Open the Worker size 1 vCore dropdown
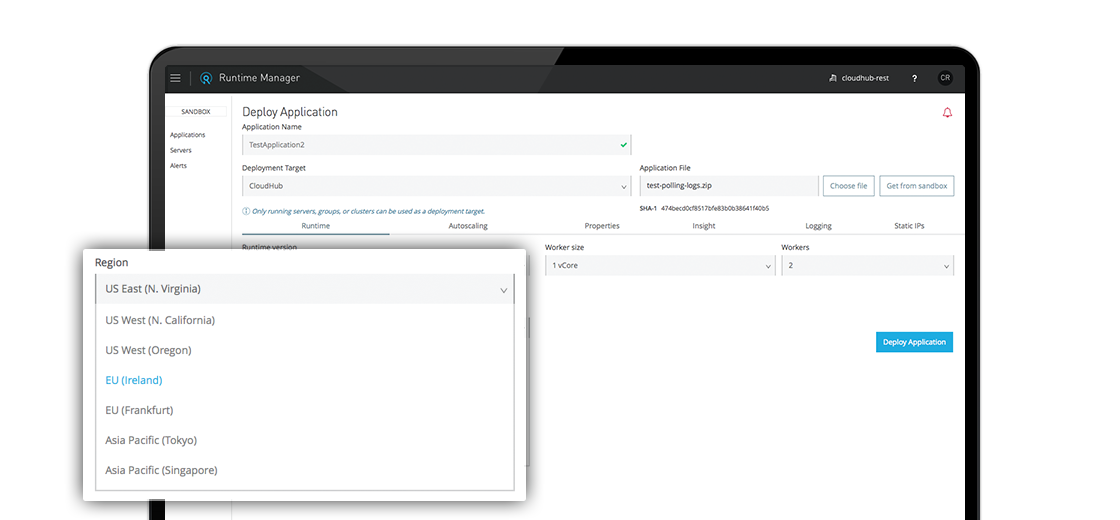Viewport: 1120px width, 520px height. 661,266
